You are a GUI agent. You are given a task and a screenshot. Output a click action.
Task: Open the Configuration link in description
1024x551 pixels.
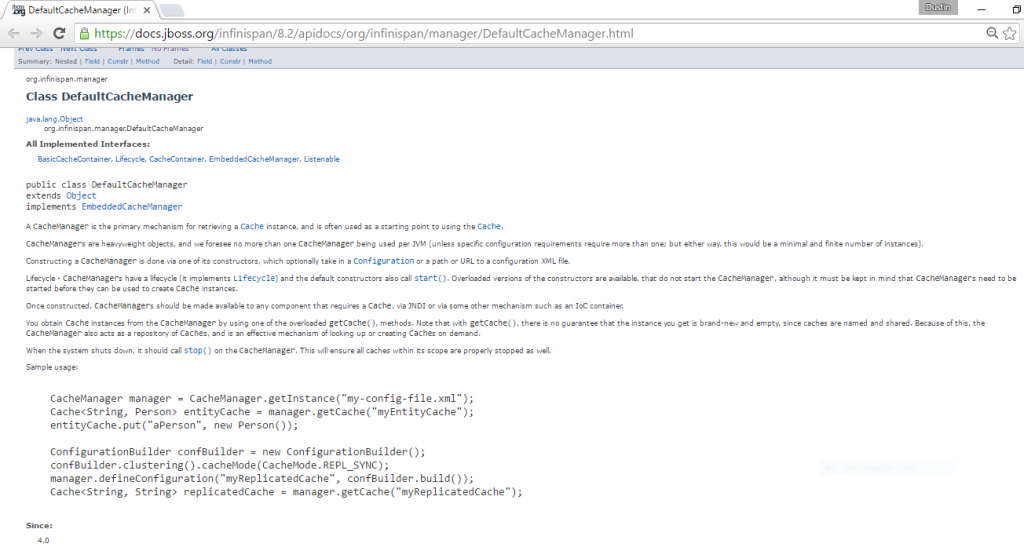coord(383,261)
